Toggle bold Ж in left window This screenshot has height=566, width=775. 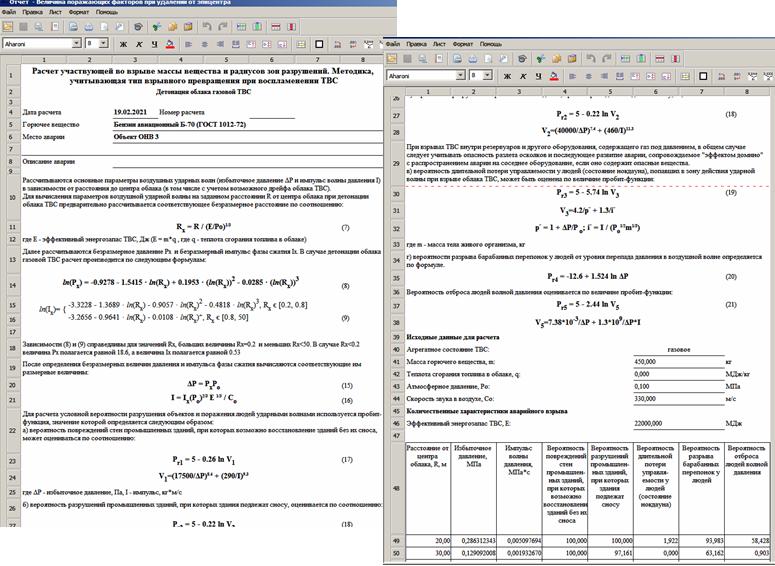click(x=121, y=44)
